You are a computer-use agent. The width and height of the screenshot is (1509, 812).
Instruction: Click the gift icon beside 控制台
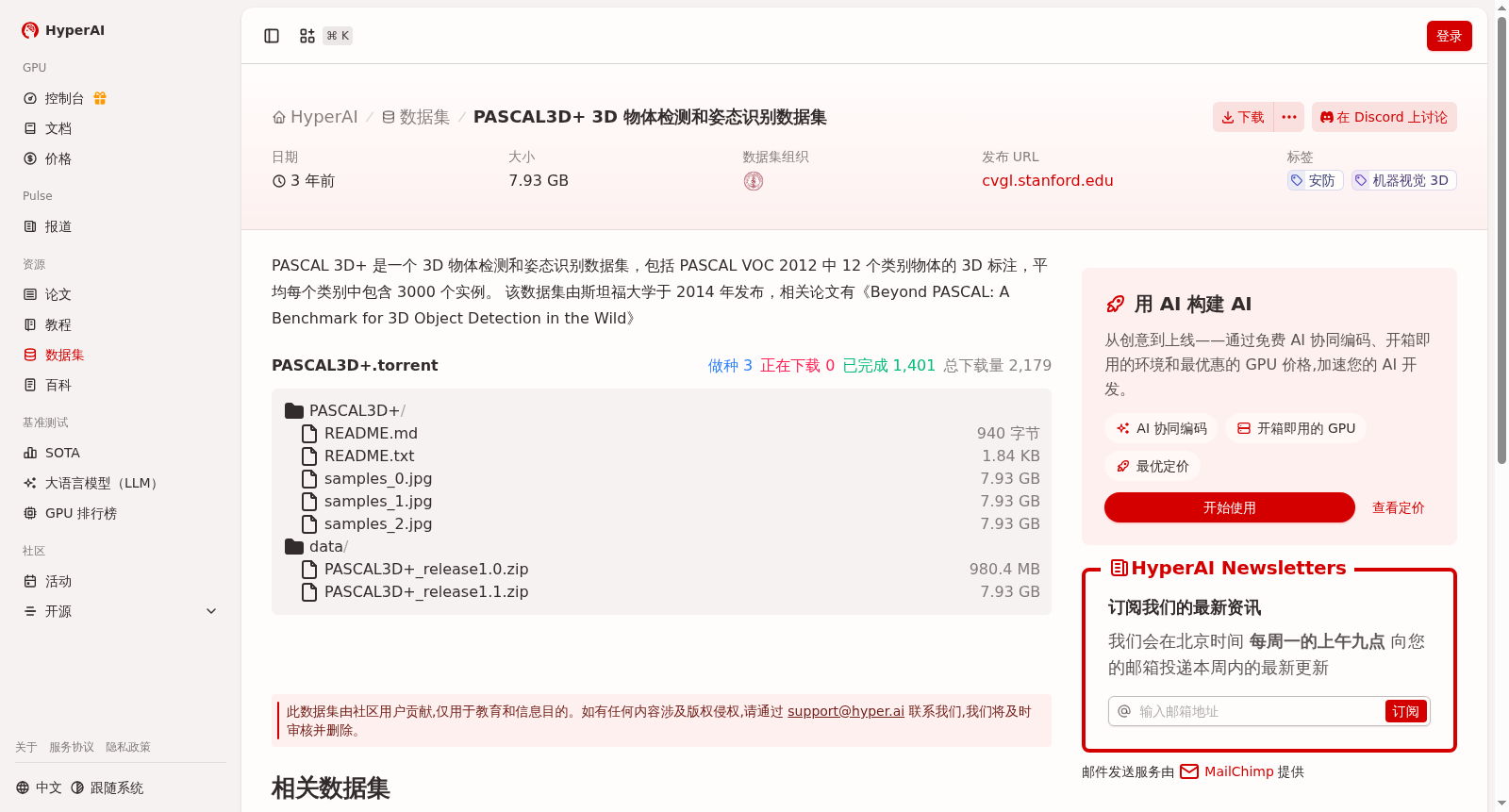pyautogui.click(x=100, y=98)
